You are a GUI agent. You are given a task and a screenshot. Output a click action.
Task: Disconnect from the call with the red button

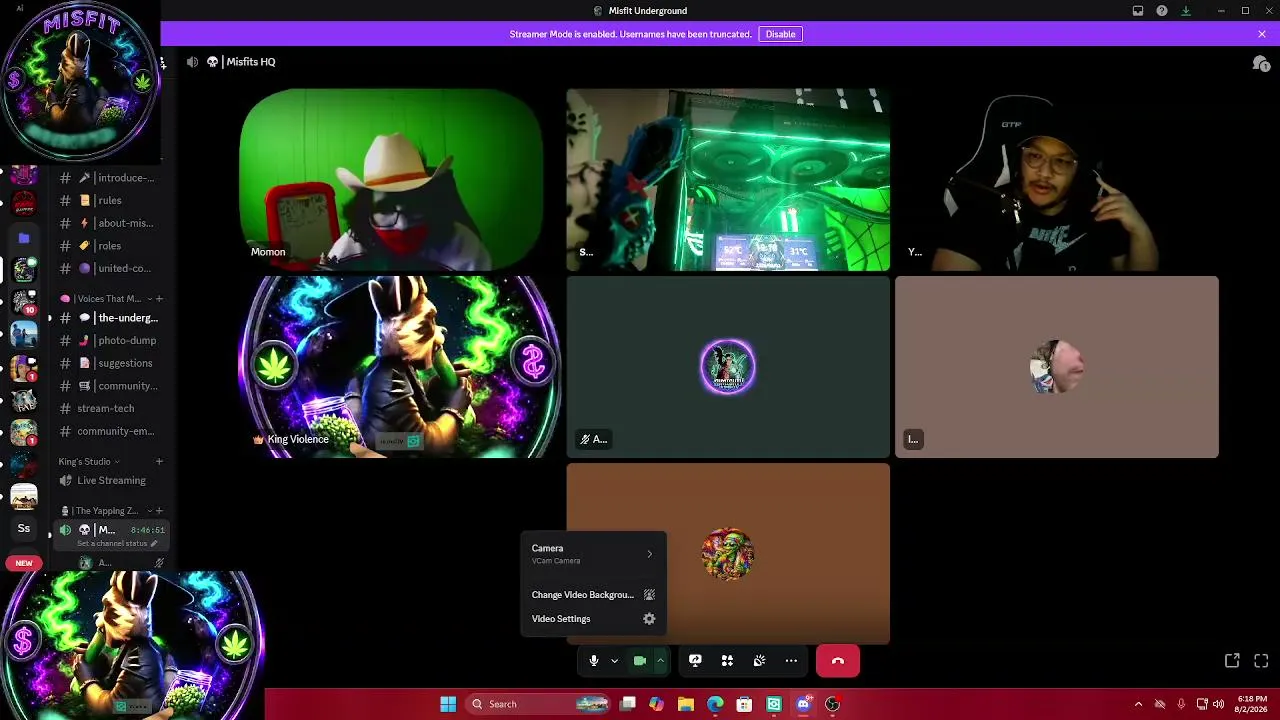click(x=838, y=661)
